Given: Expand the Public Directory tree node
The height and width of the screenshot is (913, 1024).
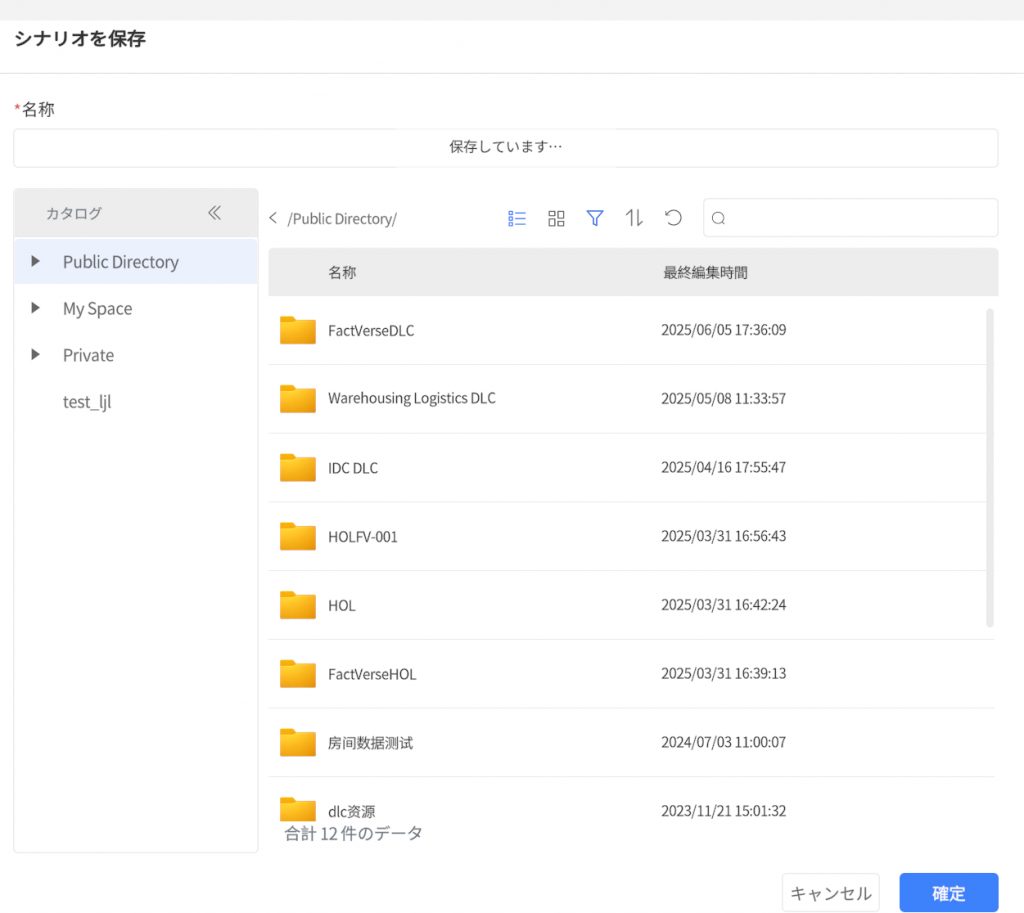Looking at the screenshot, I should coord(36,262).
